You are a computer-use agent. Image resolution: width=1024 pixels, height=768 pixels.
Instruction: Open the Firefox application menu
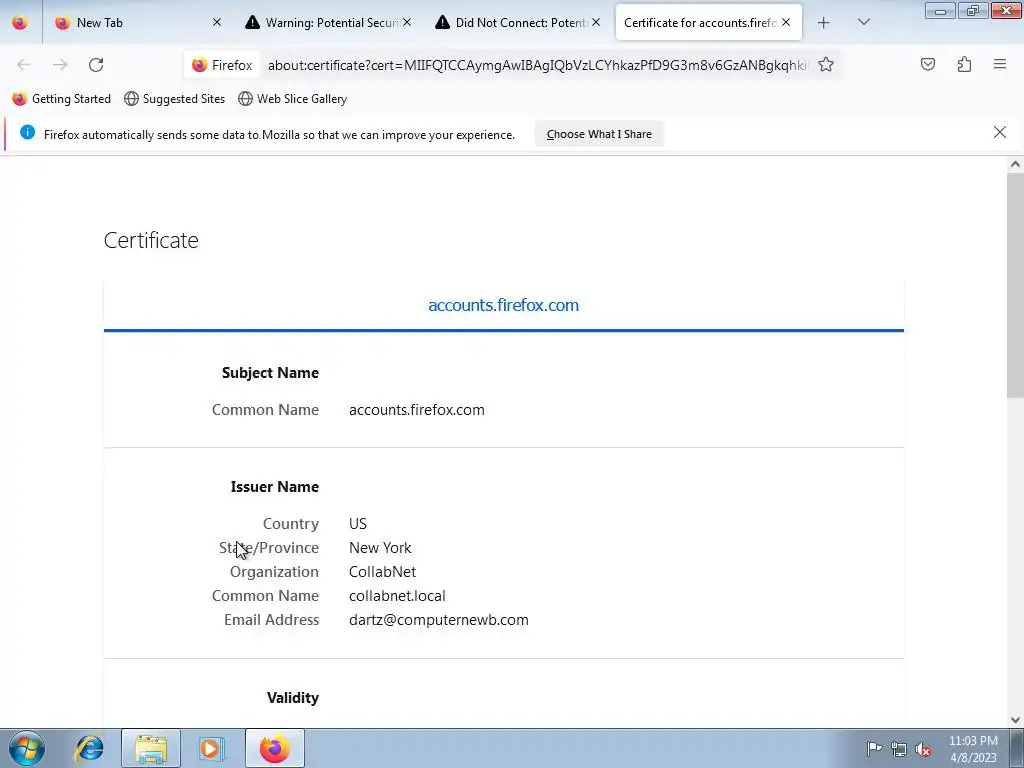point(999,64)
